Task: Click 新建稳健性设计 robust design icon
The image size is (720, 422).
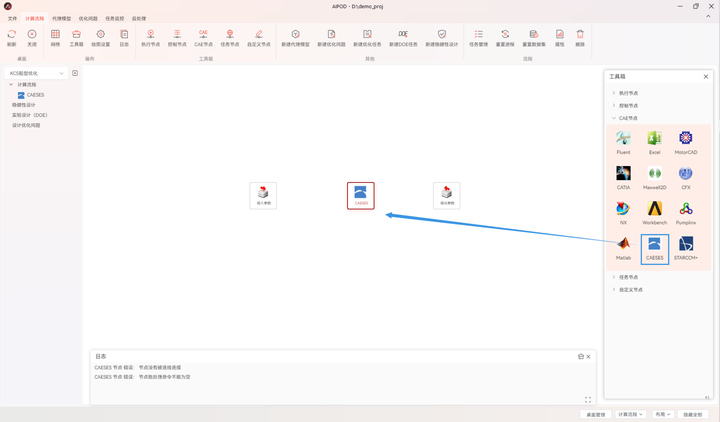Action: click(442, 34)
